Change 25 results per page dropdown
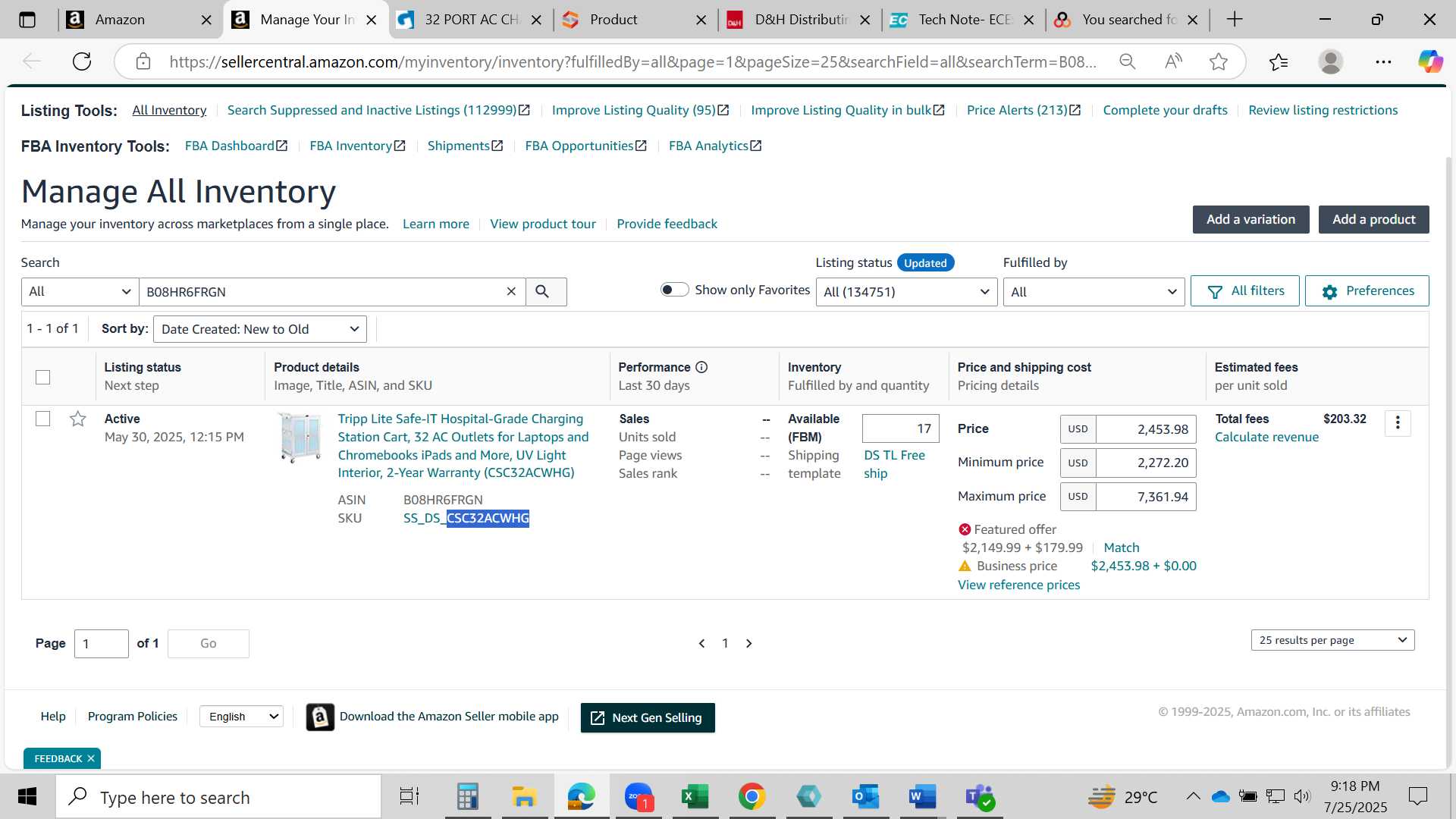Viewport: 1456px width, 819px height. [1332, 640]
